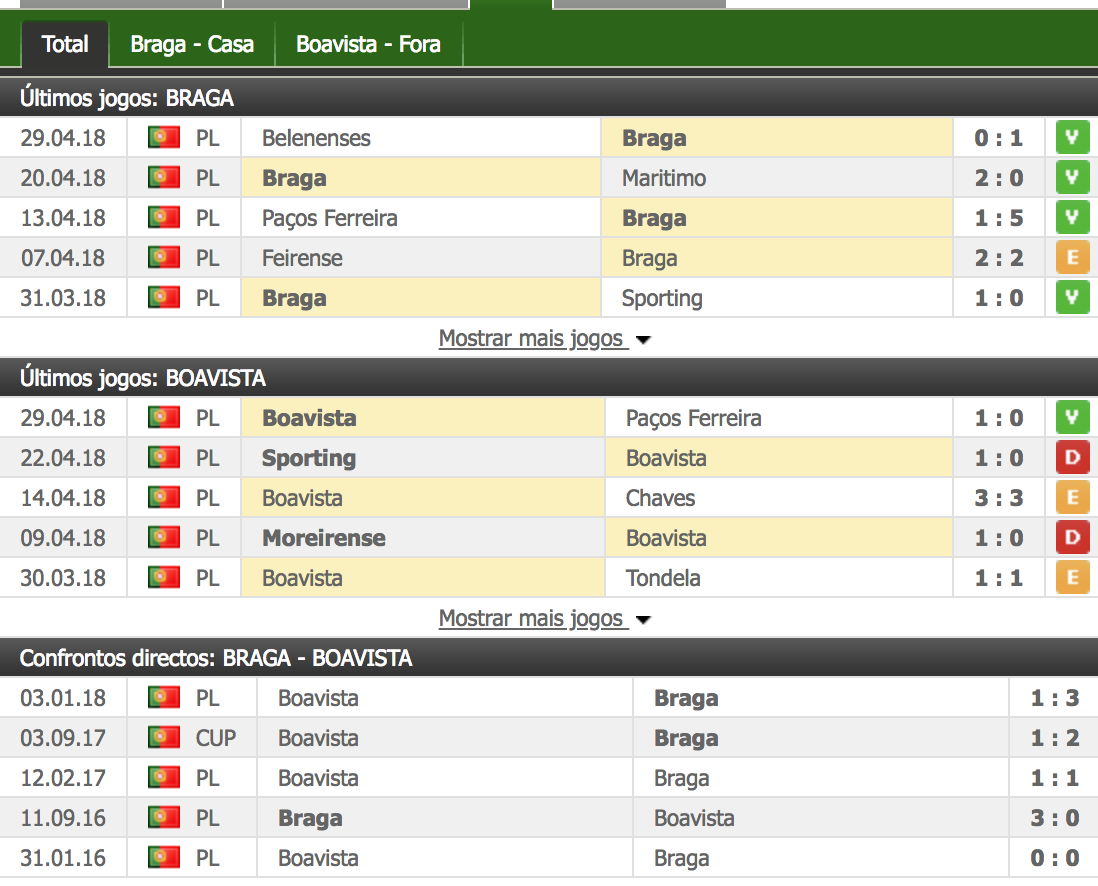The width and height of the screenshot is (1098, 886).
Task: Click the Portugal flag beside the 29.04.18 Belenenses match
Action: pos(163,138)
